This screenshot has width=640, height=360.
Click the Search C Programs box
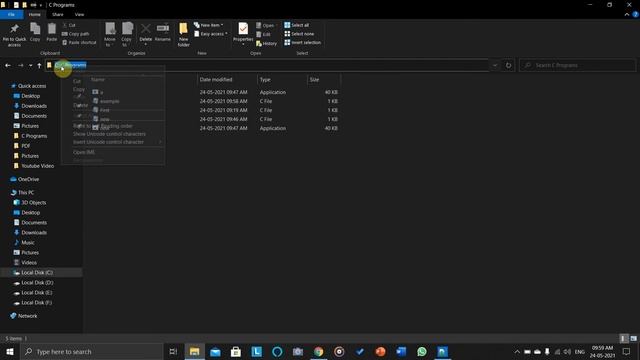[x=578, y=65]
